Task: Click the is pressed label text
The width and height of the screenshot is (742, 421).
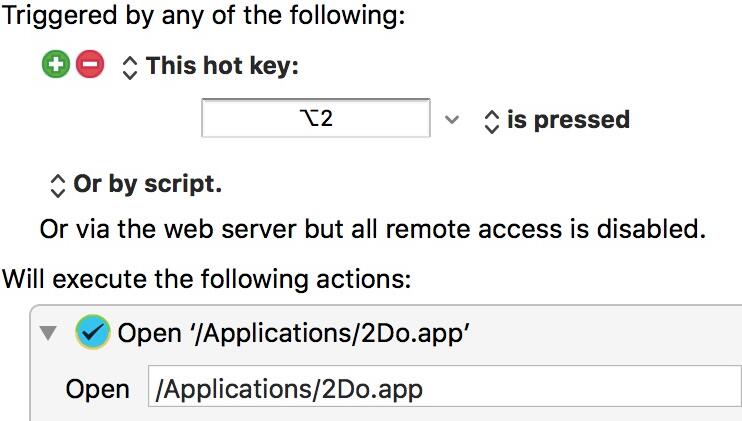Action: 568,119
